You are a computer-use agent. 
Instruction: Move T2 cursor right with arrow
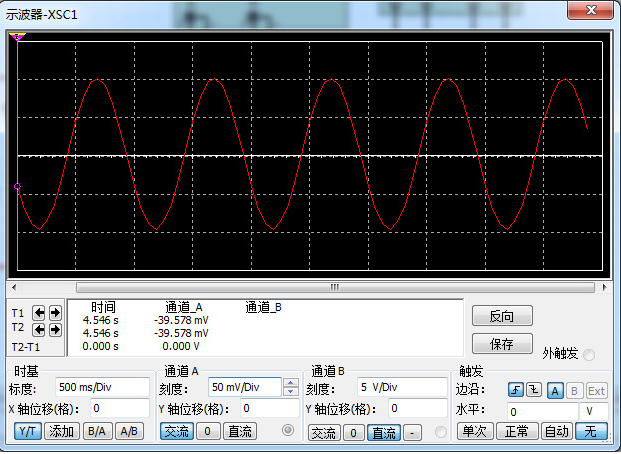pos(54,329)
